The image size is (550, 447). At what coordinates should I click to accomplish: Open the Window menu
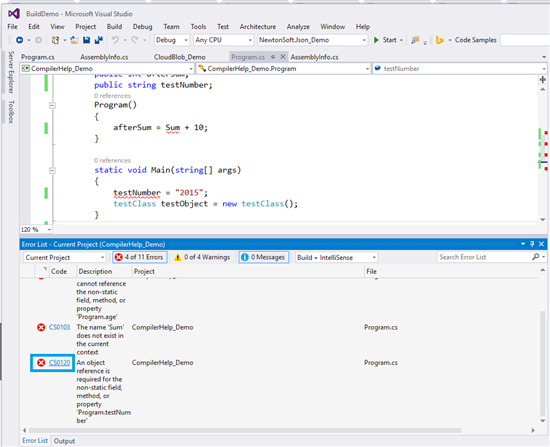pos(333,27)
